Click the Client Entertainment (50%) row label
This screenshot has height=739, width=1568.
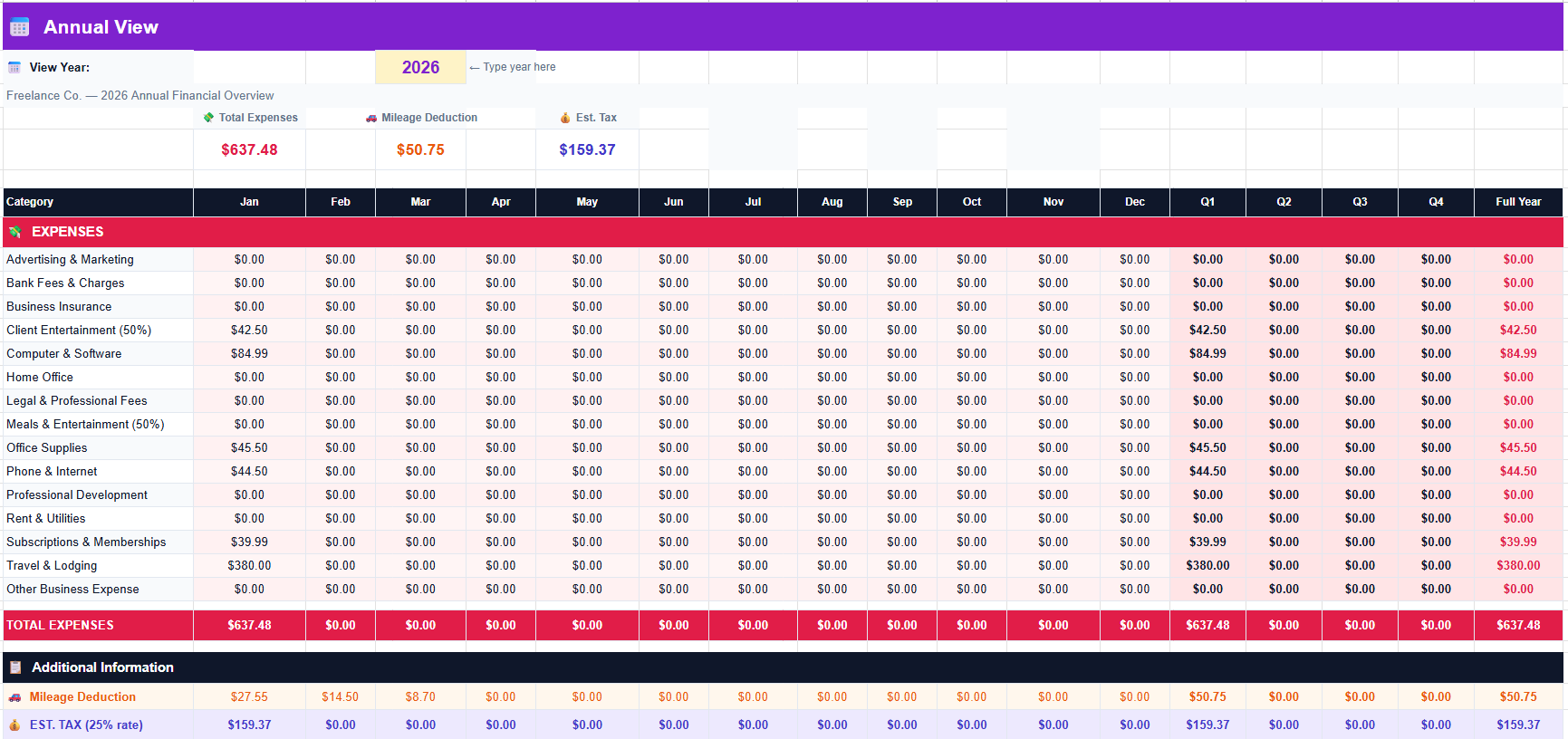coord(79,331)
